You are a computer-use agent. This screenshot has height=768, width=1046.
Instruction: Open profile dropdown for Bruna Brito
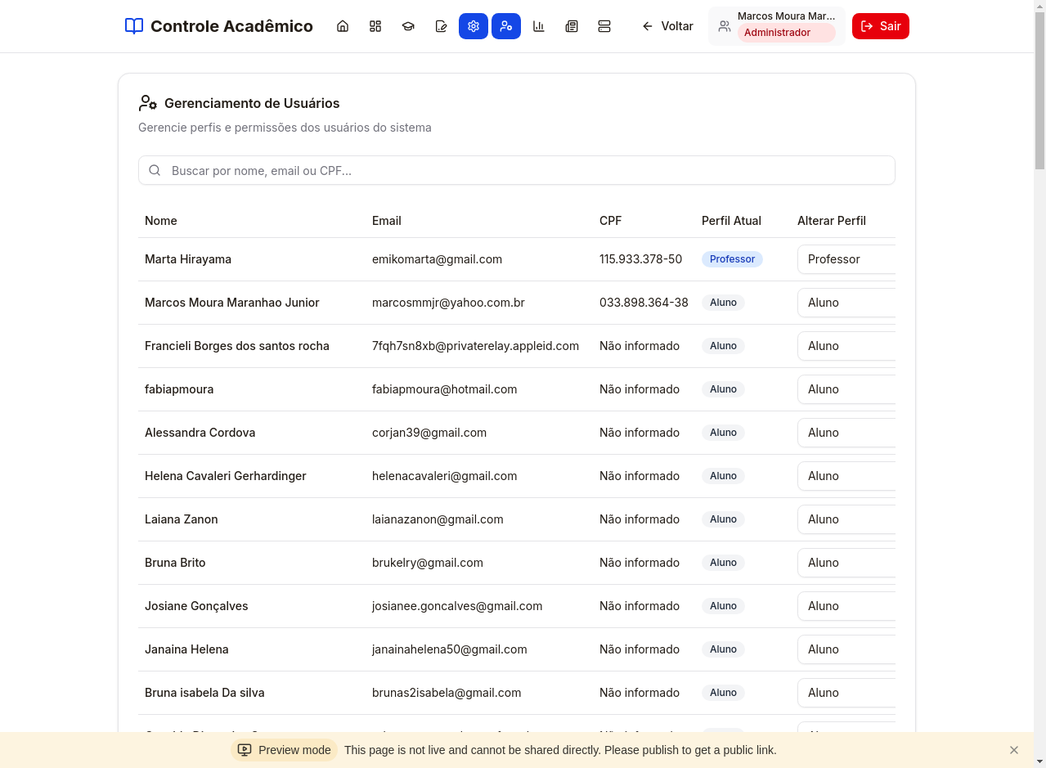(x=846, y=563)
